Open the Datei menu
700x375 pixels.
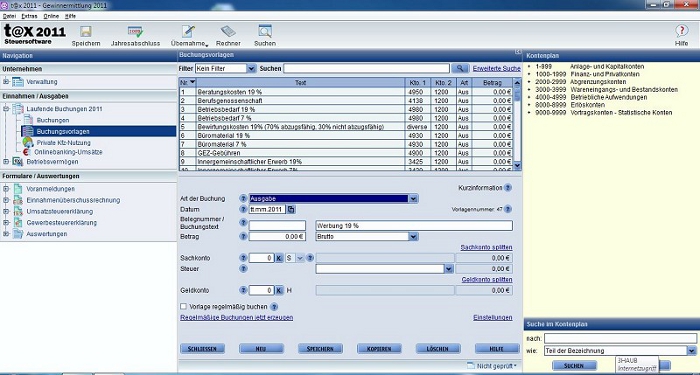[9, 16]
